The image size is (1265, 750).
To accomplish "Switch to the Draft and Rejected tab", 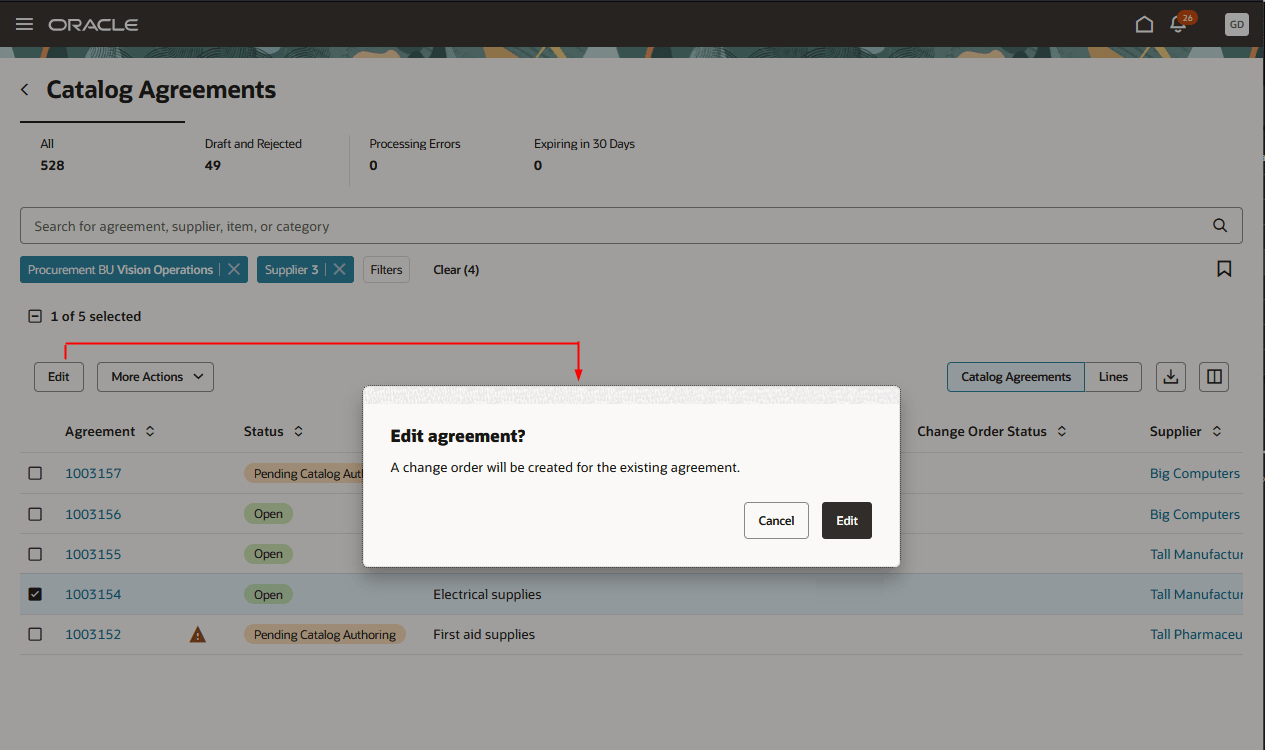I will pyautogui.click(x=252, y=153).
